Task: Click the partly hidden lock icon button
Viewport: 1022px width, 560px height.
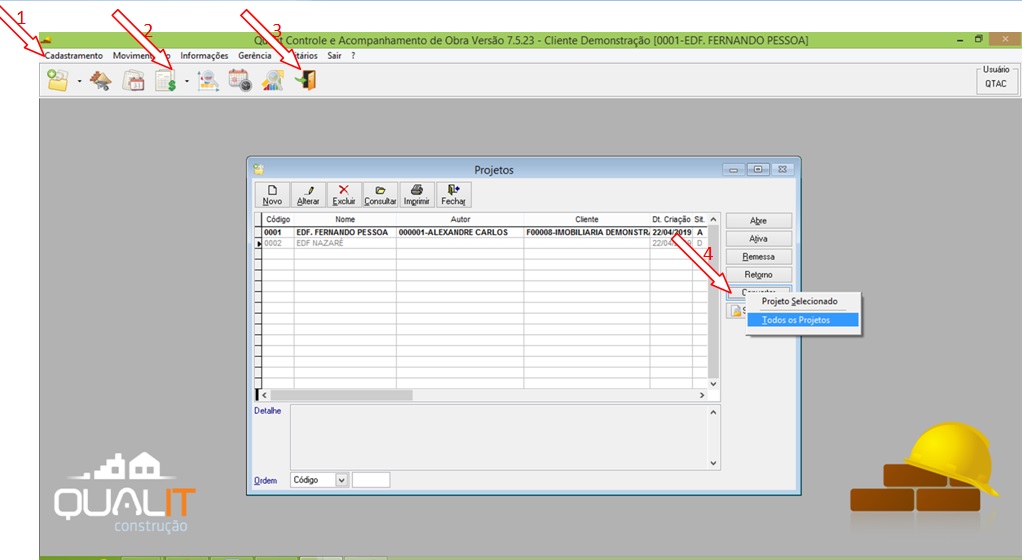Action: (736, 311)
